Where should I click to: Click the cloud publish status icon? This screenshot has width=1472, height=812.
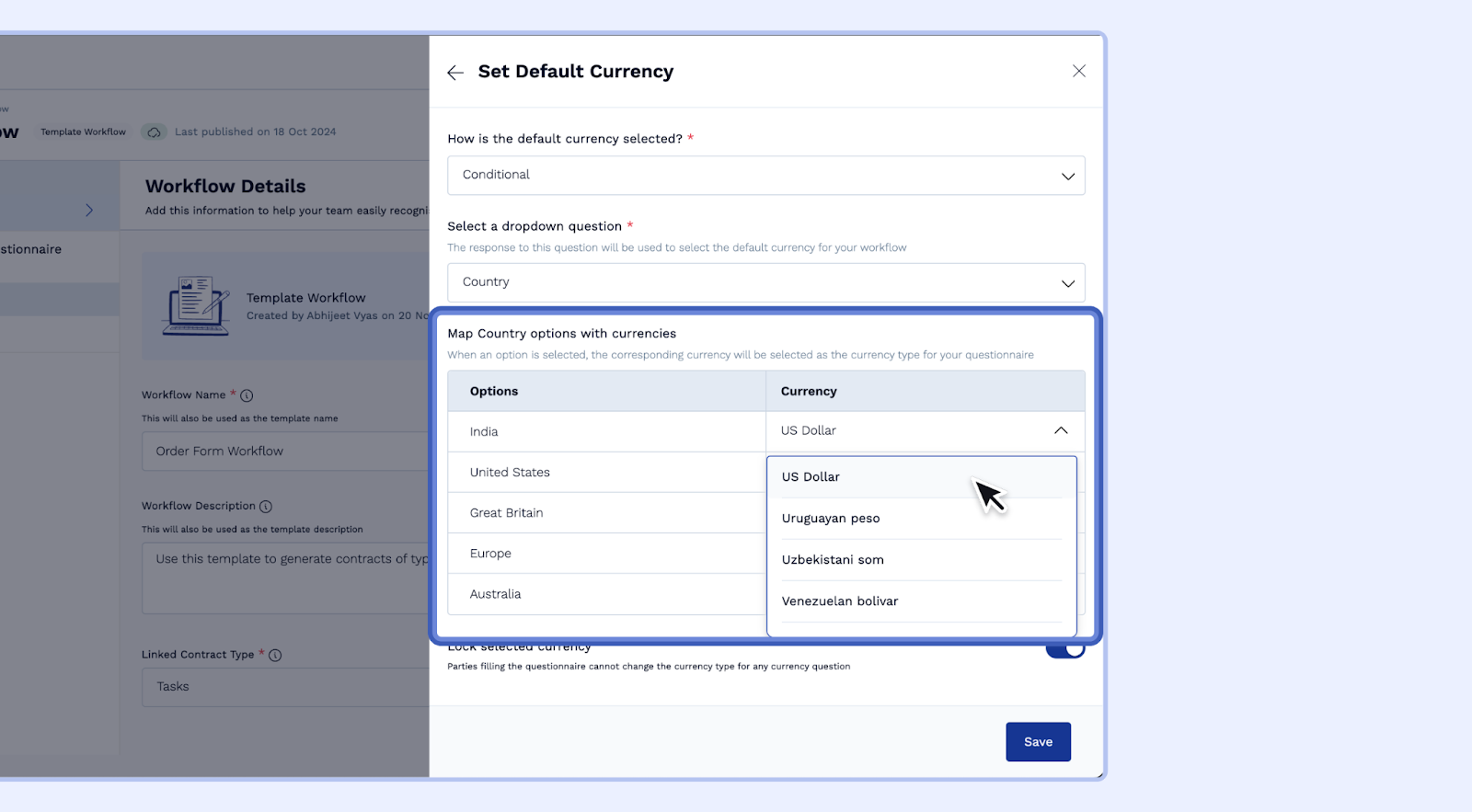[154, 132]
